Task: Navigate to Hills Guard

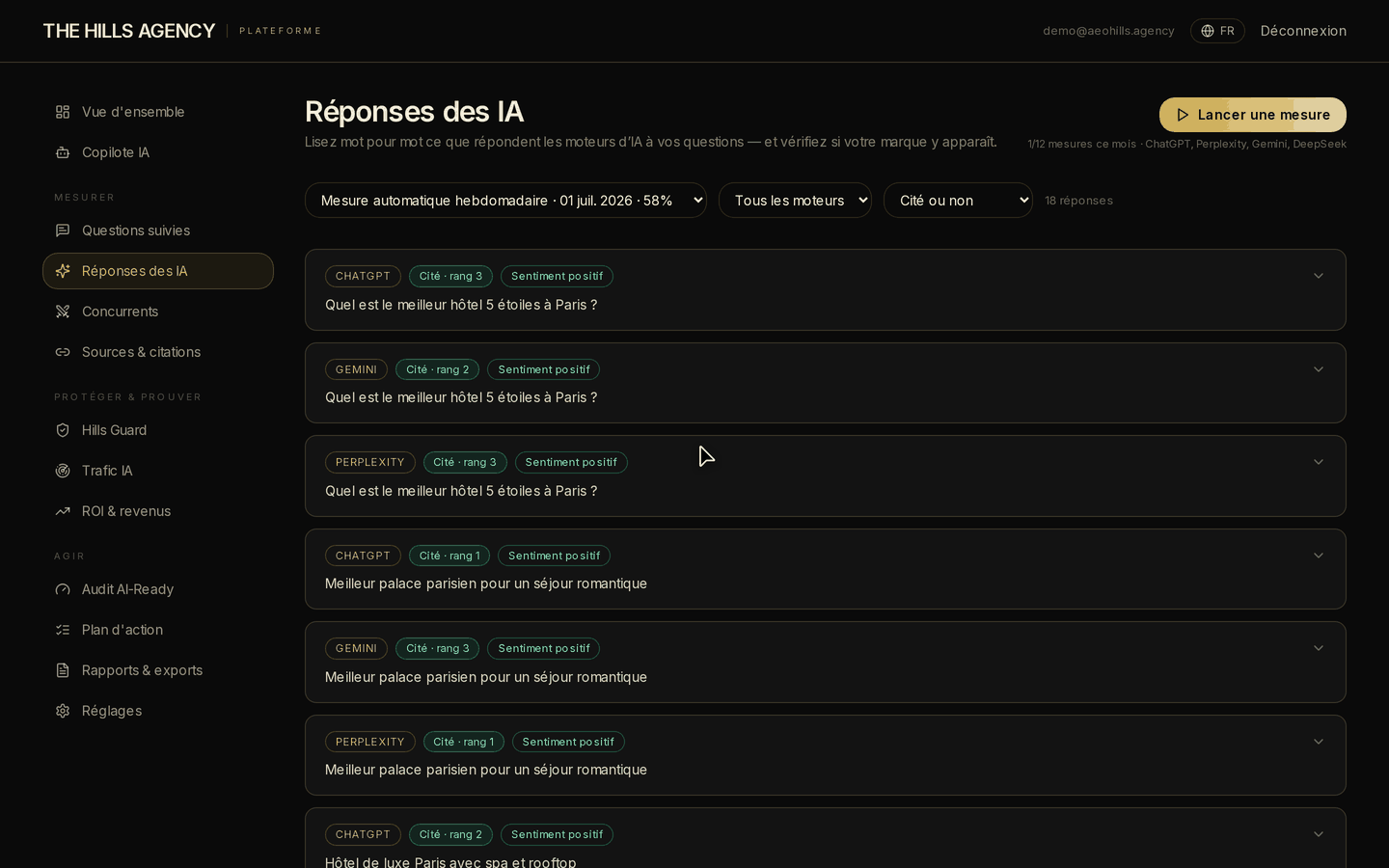Action: 158,430
